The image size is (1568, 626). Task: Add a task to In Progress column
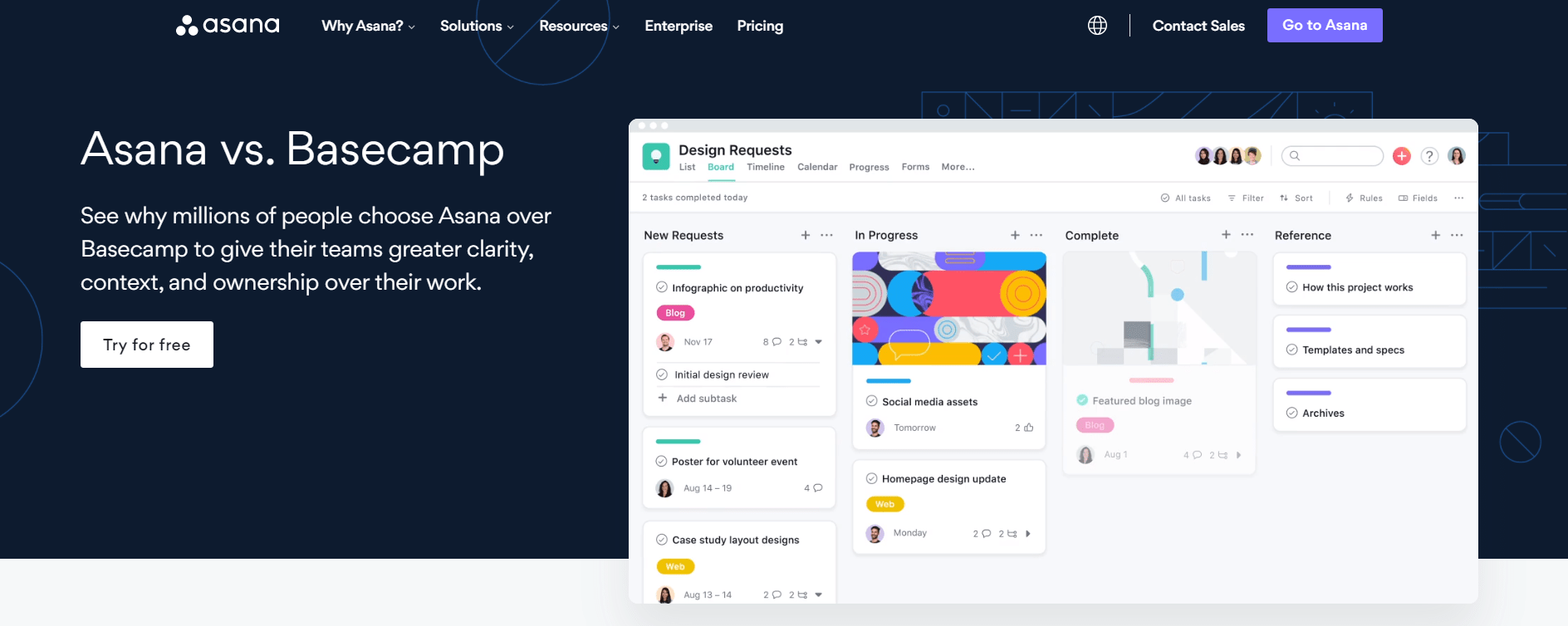(1015, 235)
